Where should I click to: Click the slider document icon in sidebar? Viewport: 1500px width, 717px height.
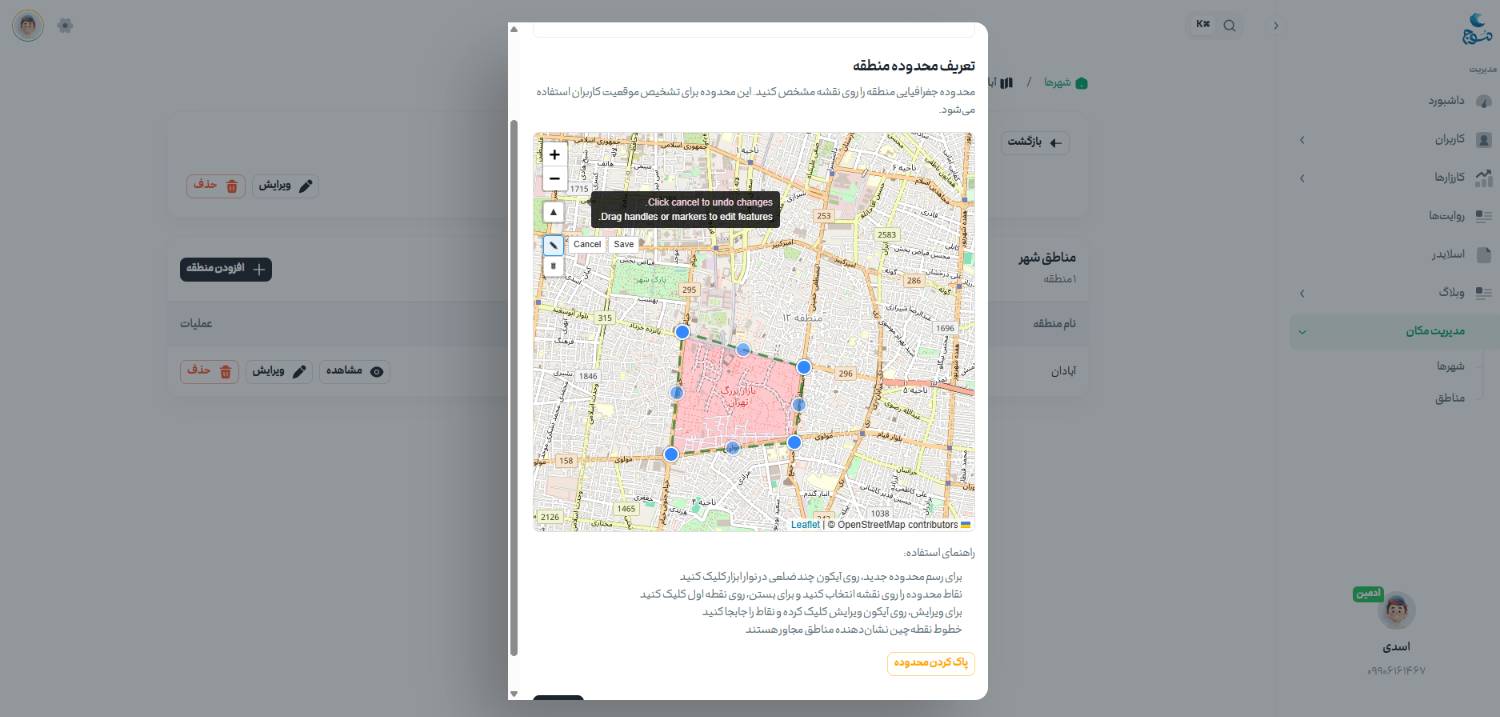coord(1484,255)
